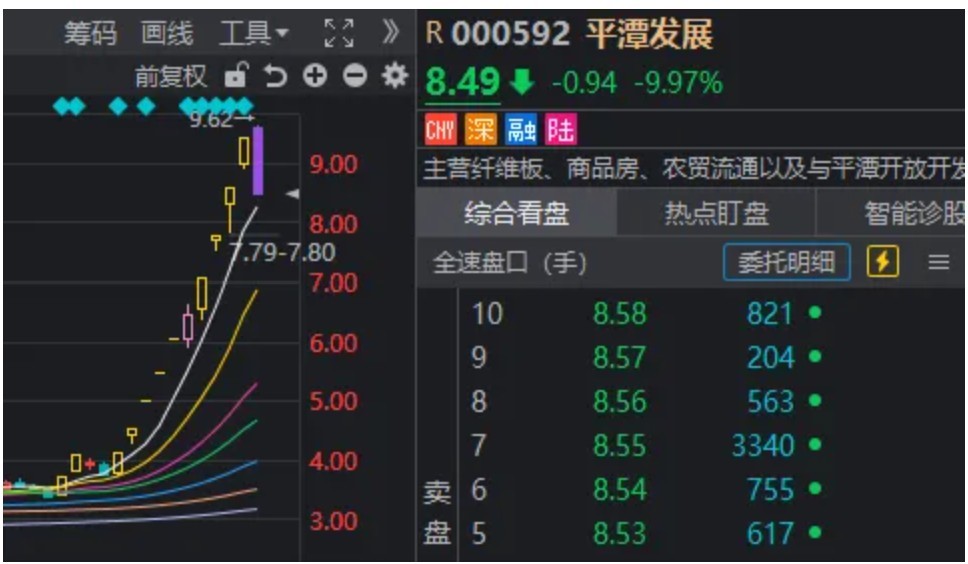Open the 工具 tools dropdown

click(x=254, y=34)
